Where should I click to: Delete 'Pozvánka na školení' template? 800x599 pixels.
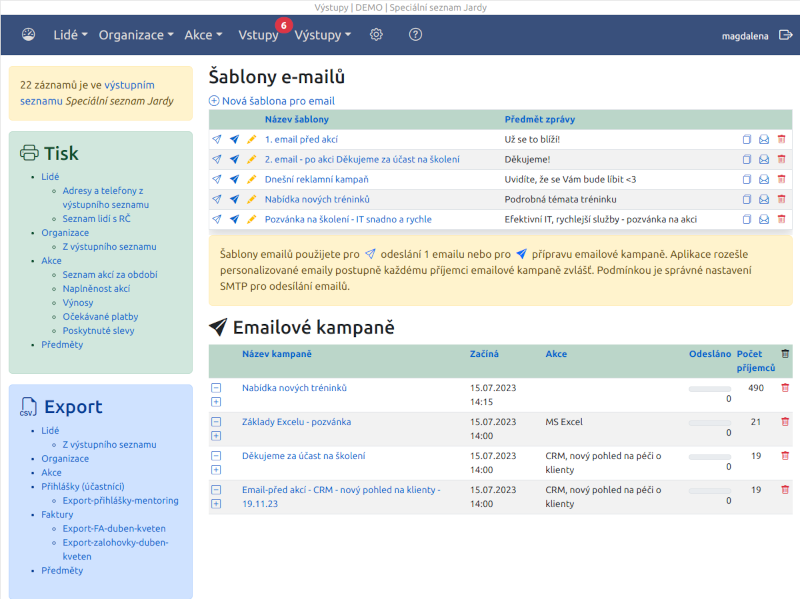point(781,219)
